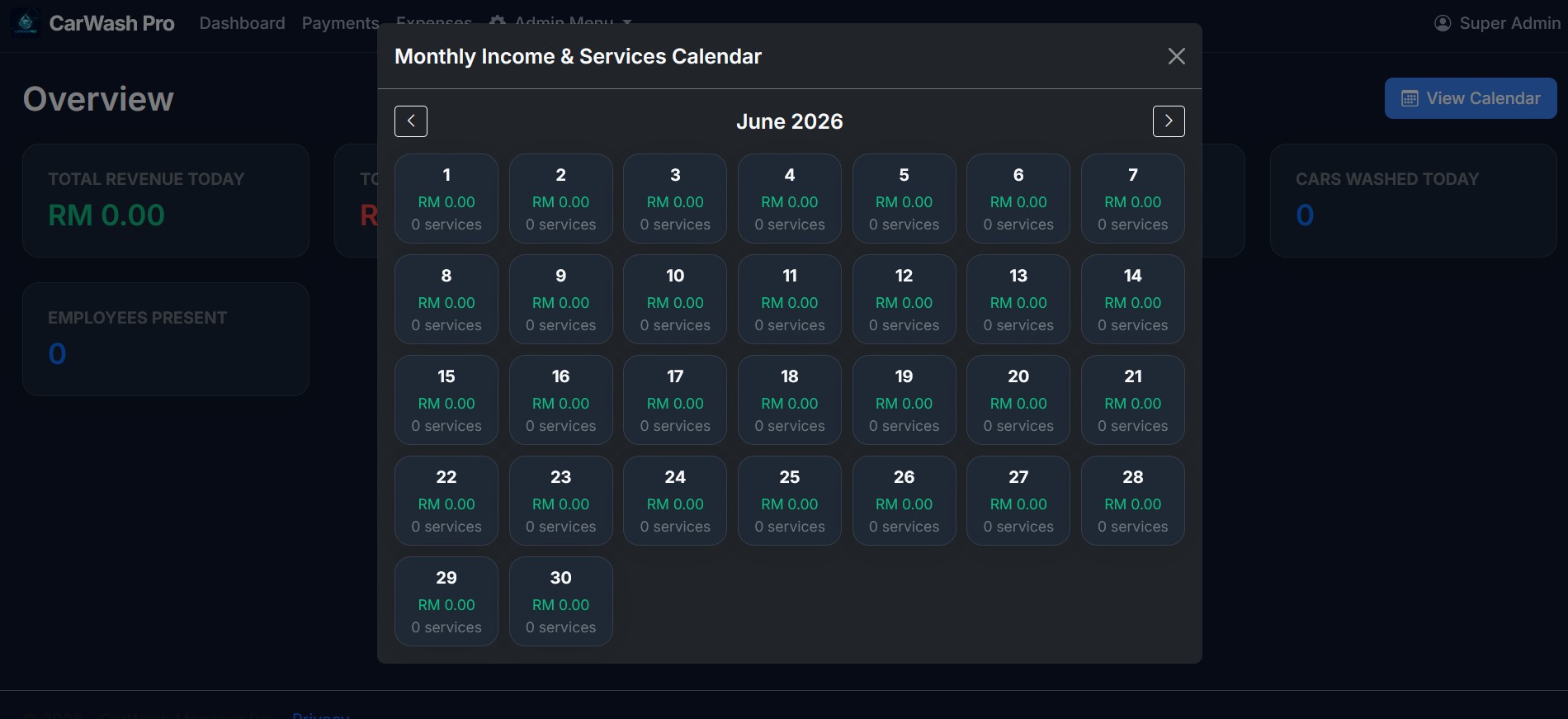Open Dashboard in the navigation bar
This screenshot has height=719, width=1568.
(x=242, y=23)
